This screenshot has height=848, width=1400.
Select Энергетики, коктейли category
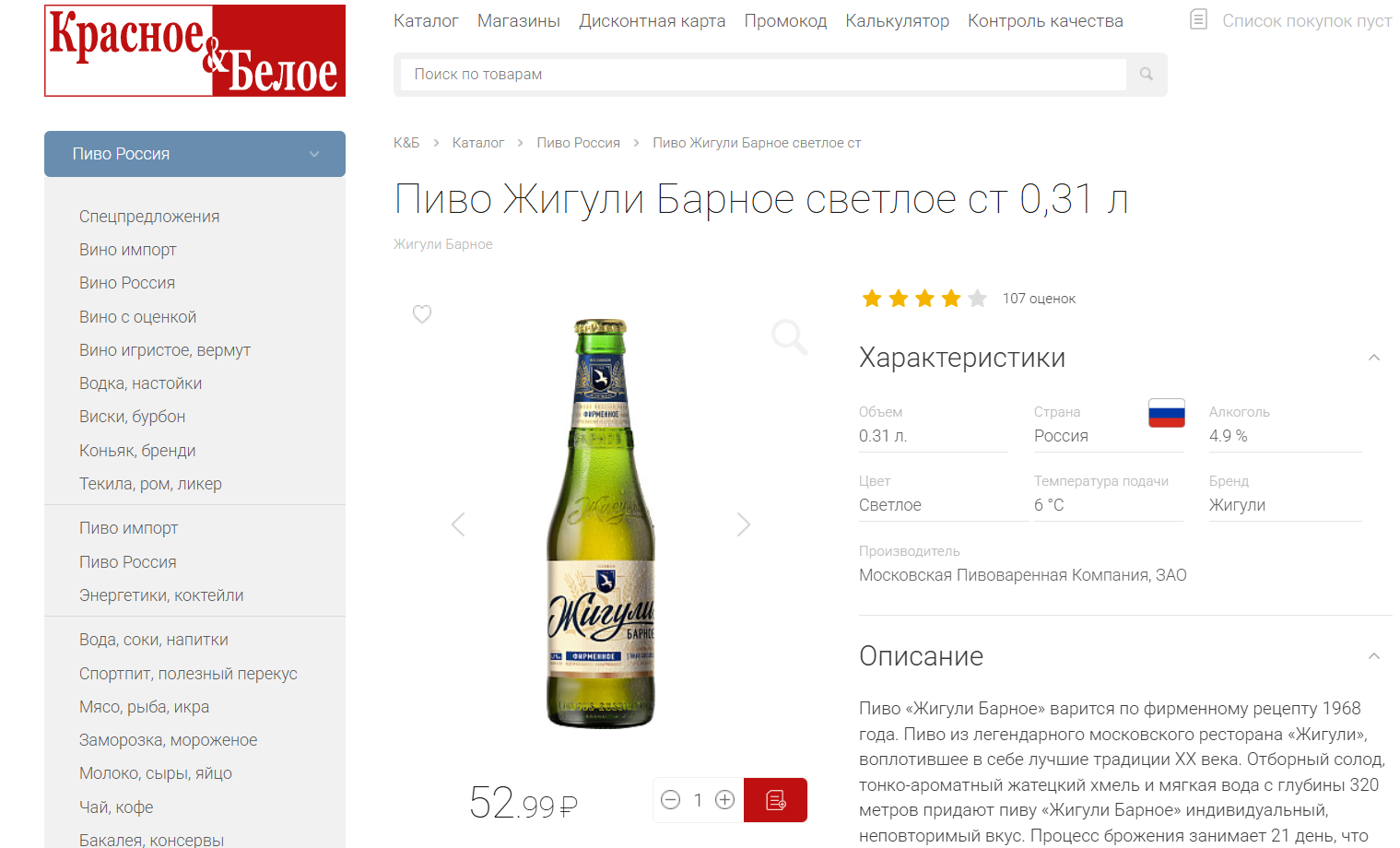click(x=161, y=595)
